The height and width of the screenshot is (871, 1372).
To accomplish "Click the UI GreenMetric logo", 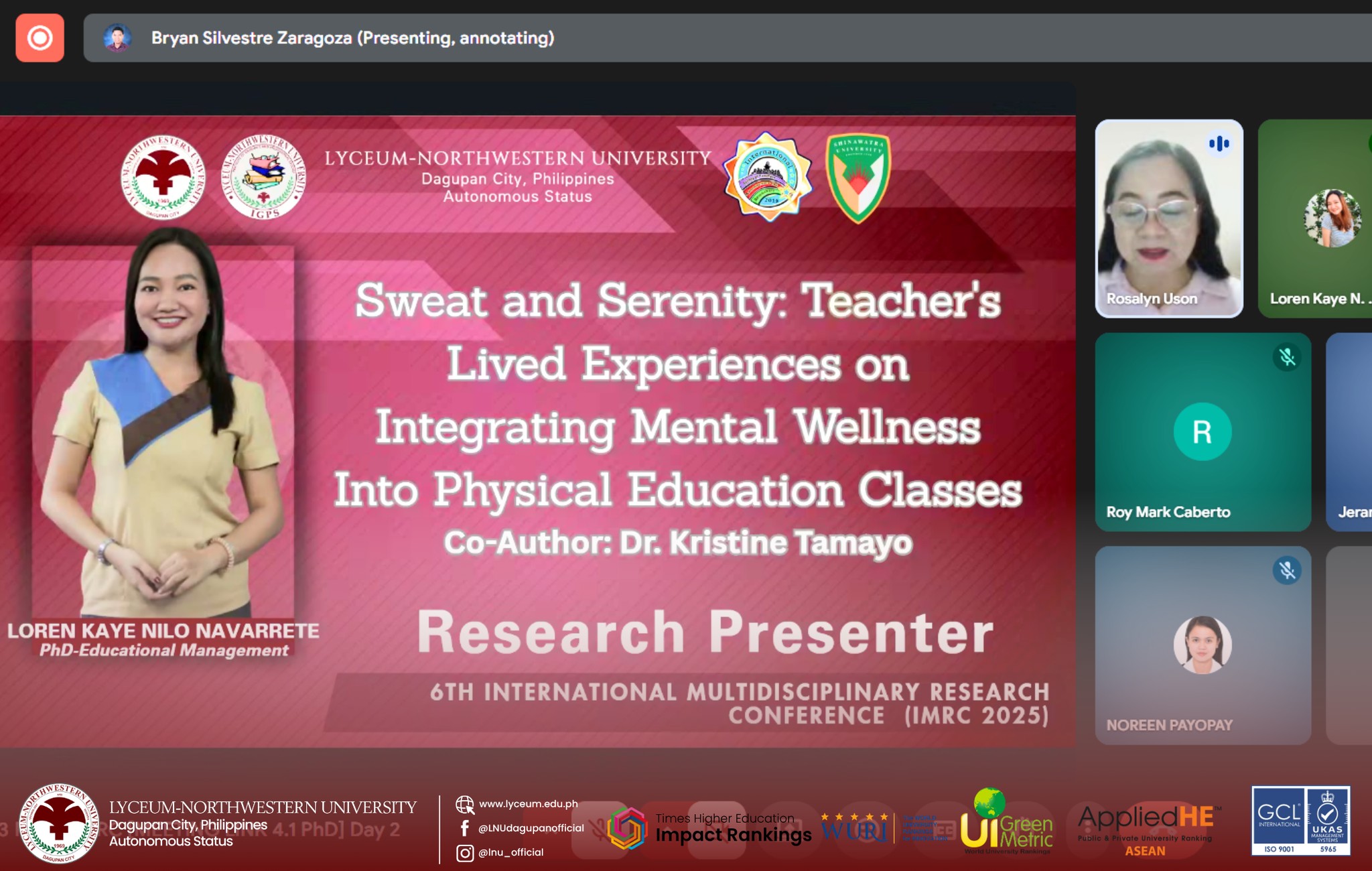I will 1006,823.
